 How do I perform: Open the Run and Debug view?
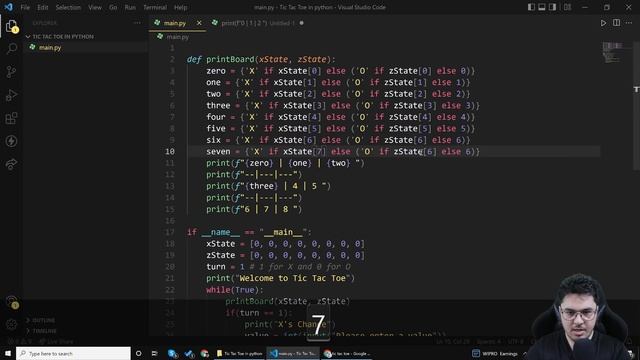[11, 95]
